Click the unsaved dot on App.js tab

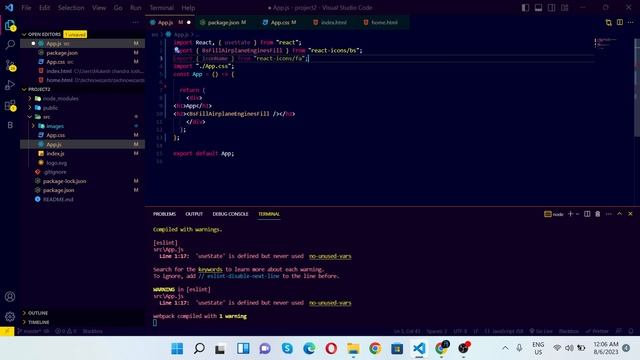[x=189, y=22]
